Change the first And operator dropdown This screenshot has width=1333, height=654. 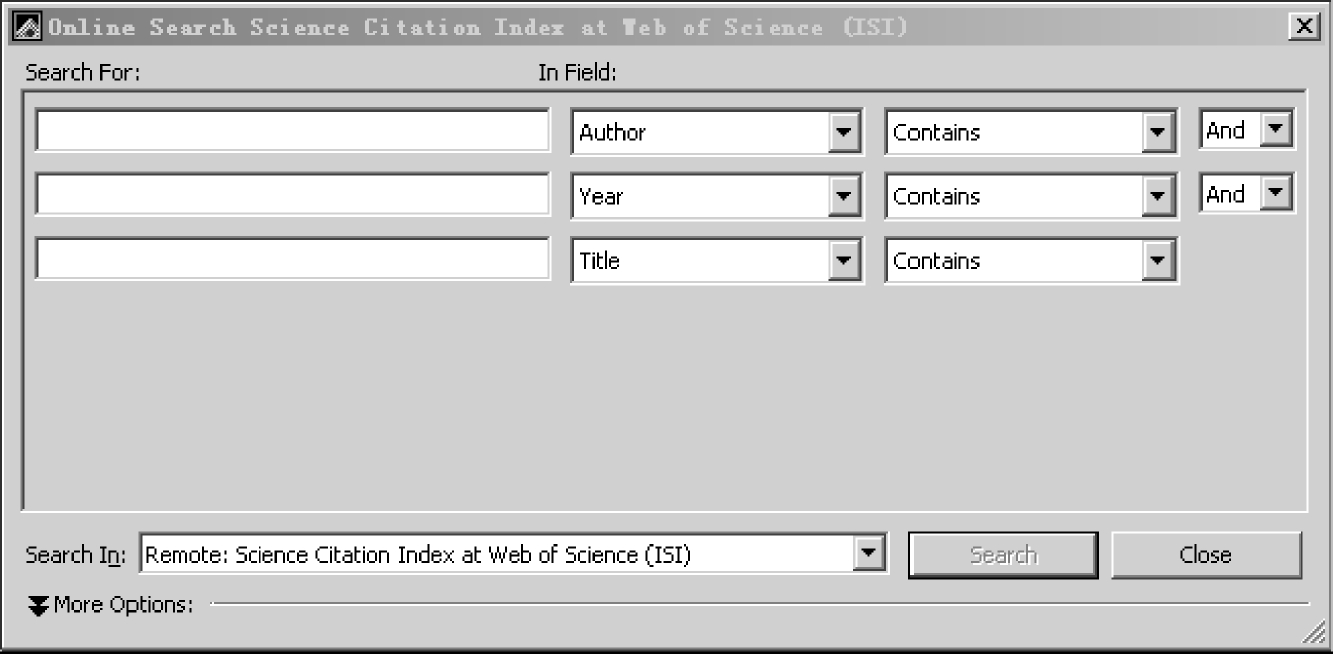tap(1275, 130)
